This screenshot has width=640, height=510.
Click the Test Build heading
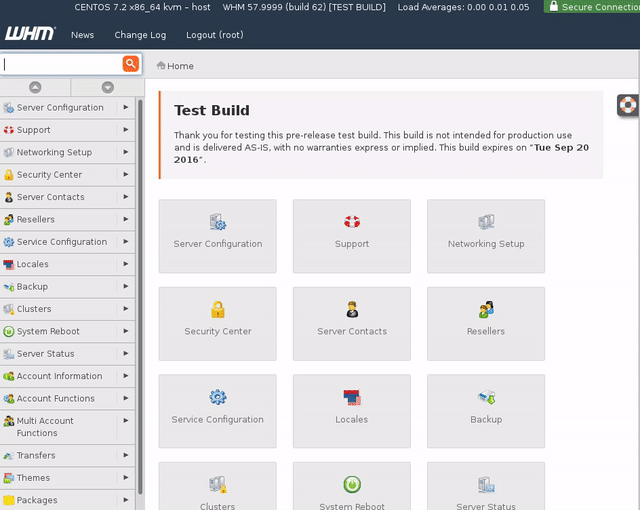pyautogui.click(x=211, y=110)
